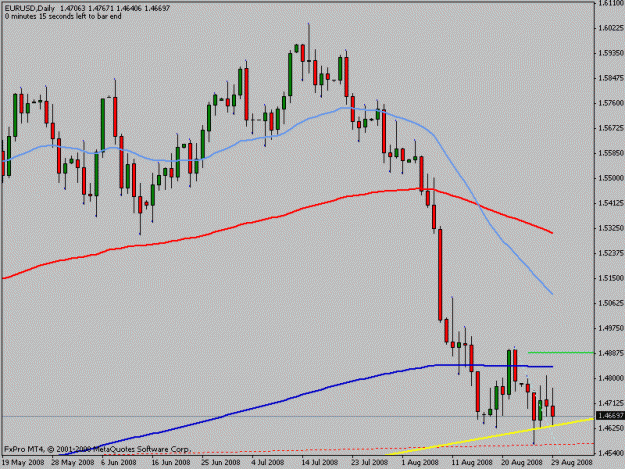Click the 1.51500 price level value
This screenshot has height=469, width=625.
coord(611,278)
